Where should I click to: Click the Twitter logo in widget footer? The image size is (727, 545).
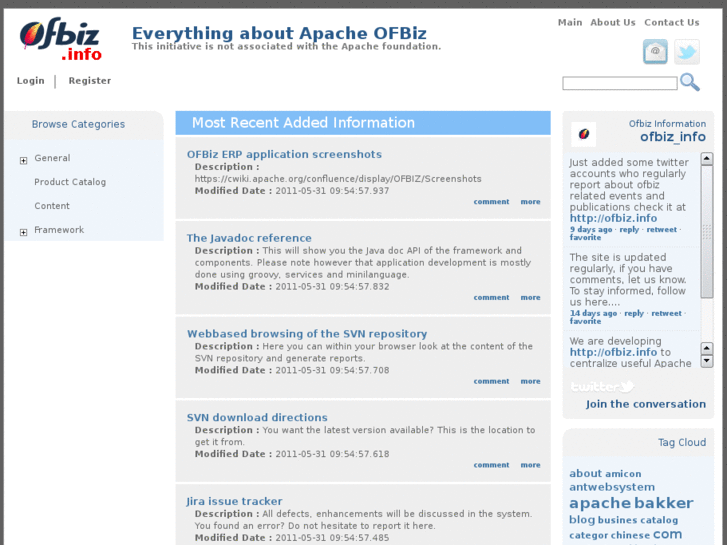click(x=603, y=386)
